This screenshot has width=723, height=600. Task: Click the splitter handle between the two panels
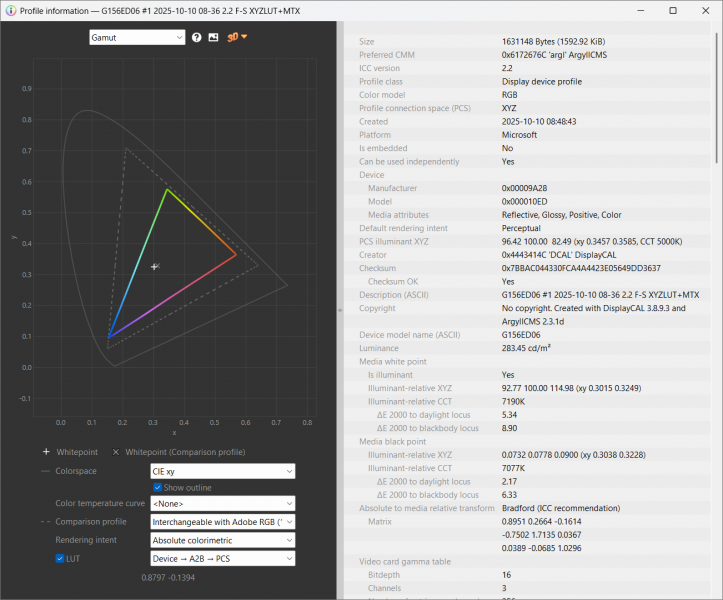[341, 310]
